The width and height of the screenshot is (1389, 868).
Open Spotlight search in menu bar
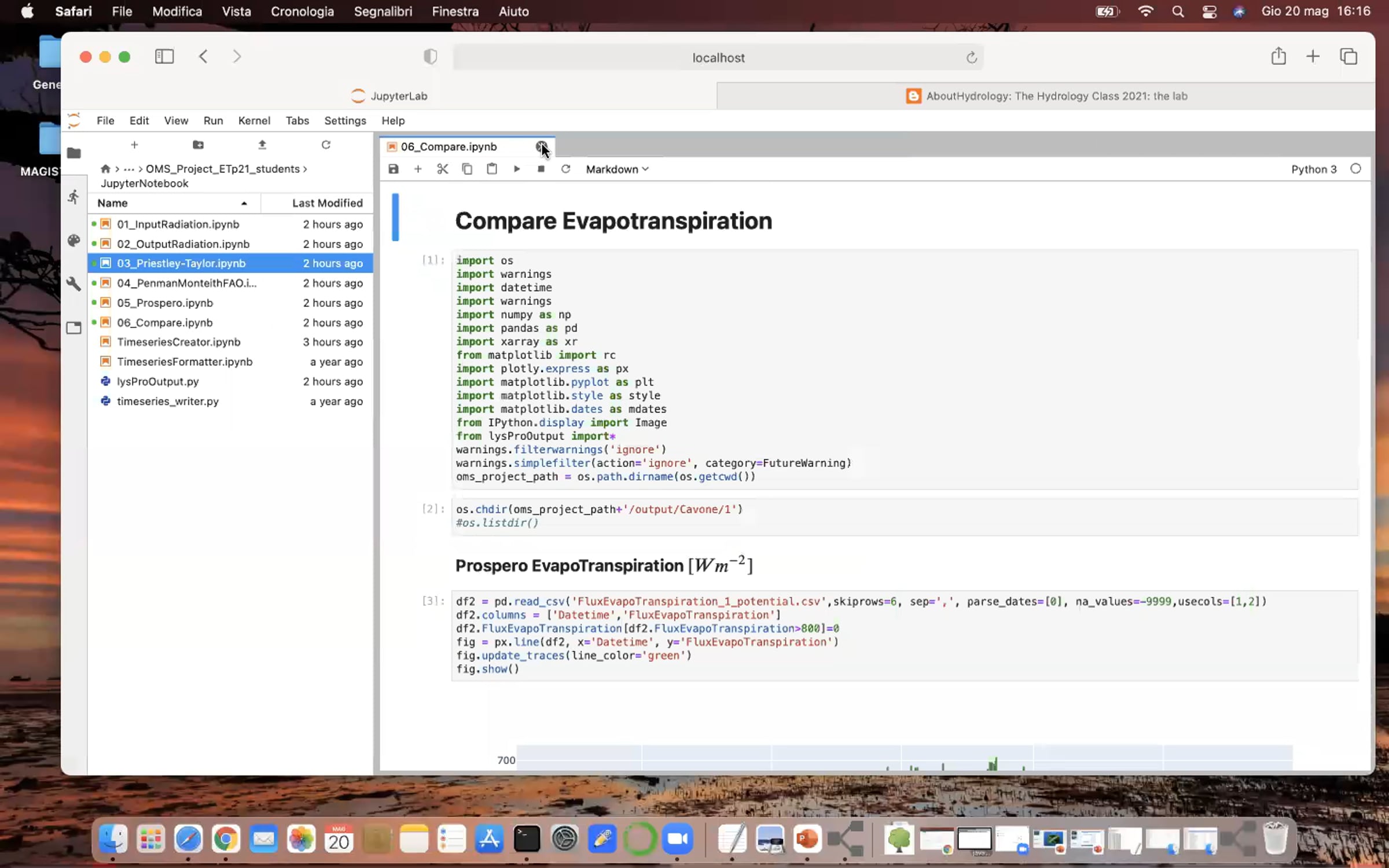(x=1177, y=12)
